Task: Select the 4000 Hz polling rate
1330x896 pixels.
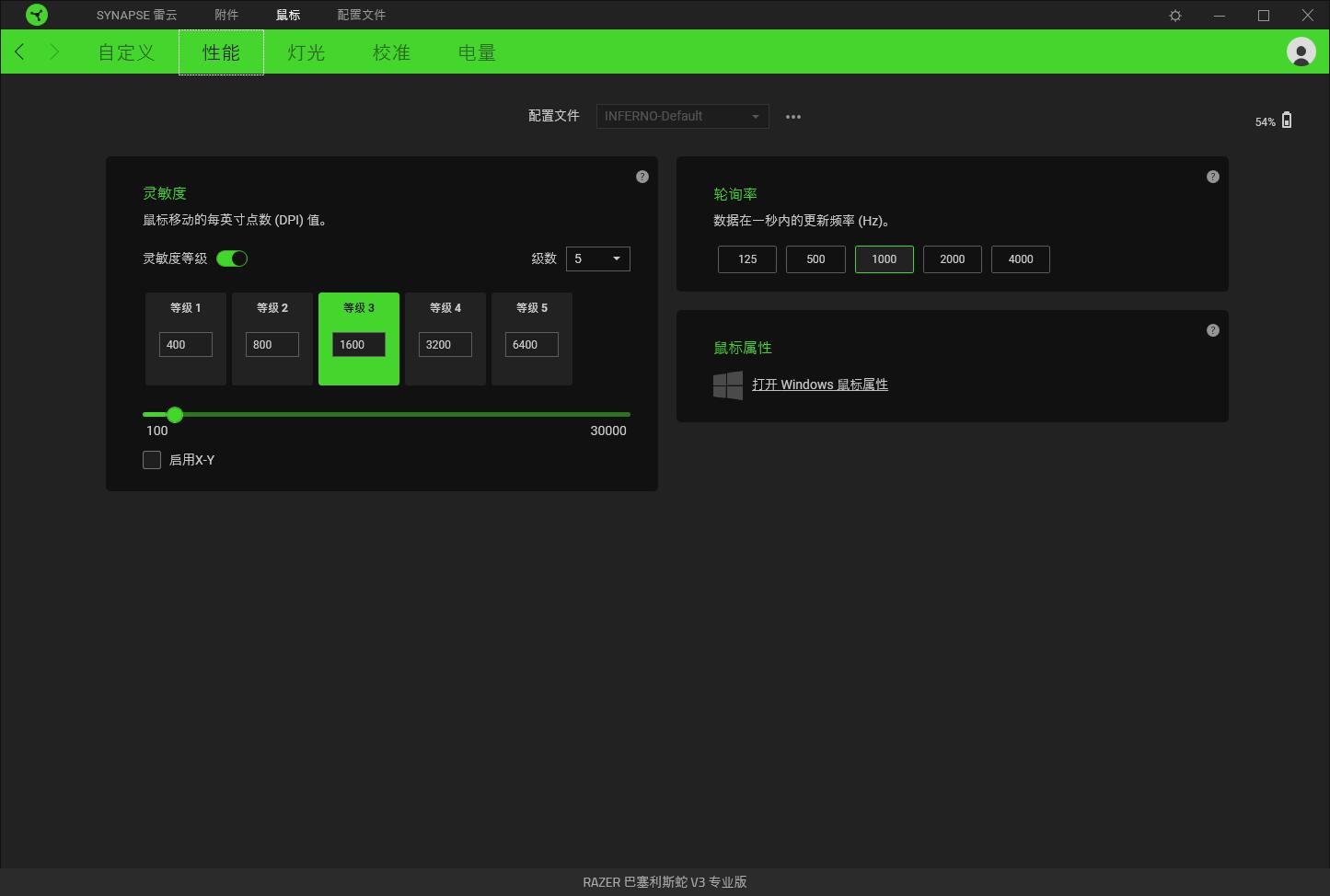Action: [1020, 259]
